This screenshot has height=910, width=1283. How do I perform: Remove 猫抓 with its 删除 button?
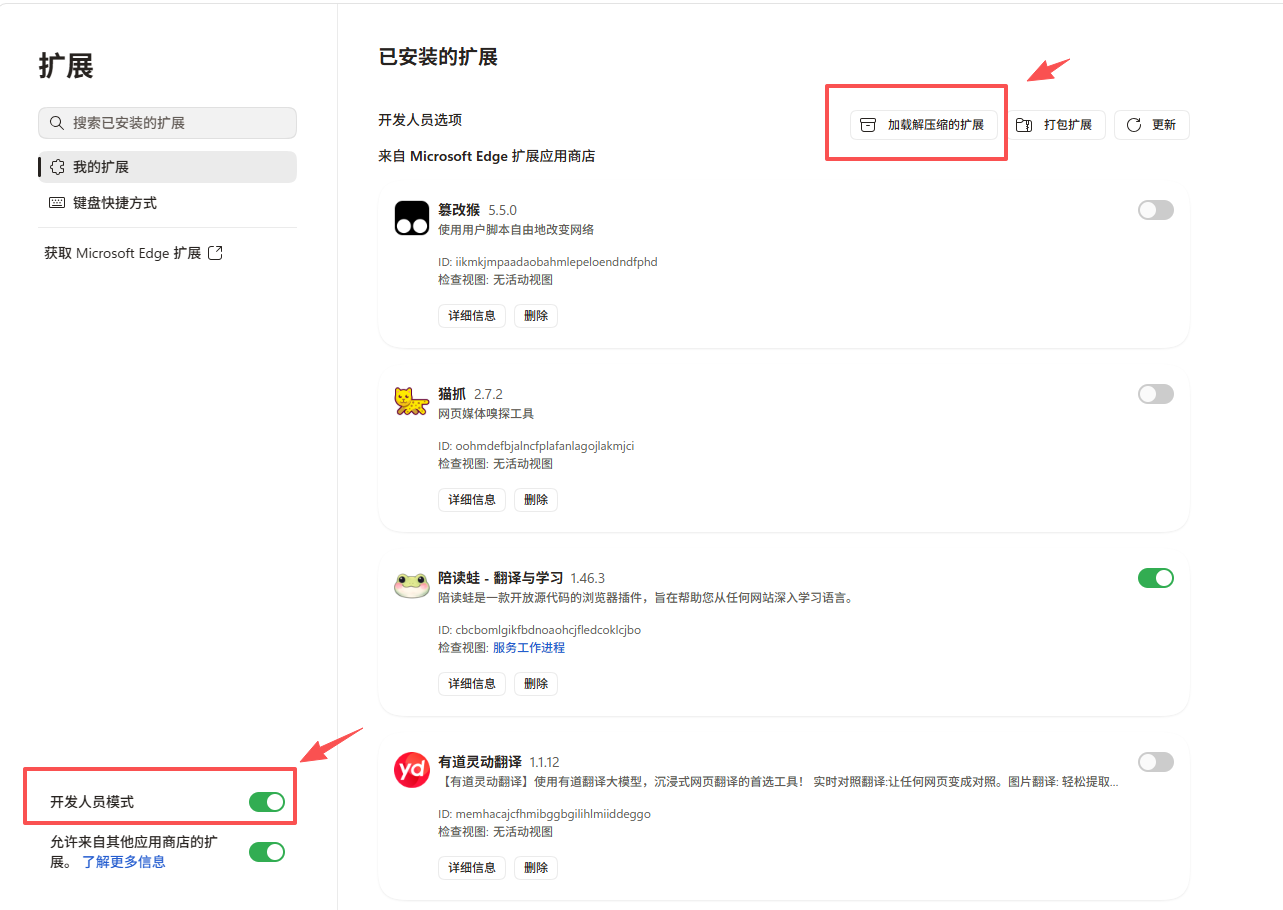[x=536, y=500]
